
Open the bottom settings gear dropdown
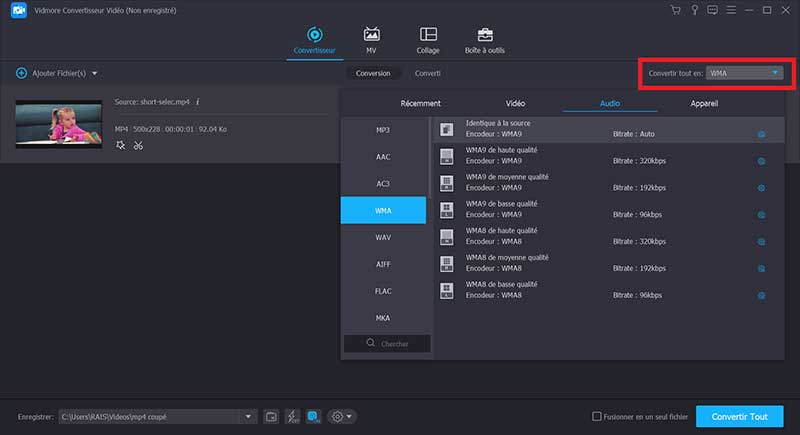[341, 417]
